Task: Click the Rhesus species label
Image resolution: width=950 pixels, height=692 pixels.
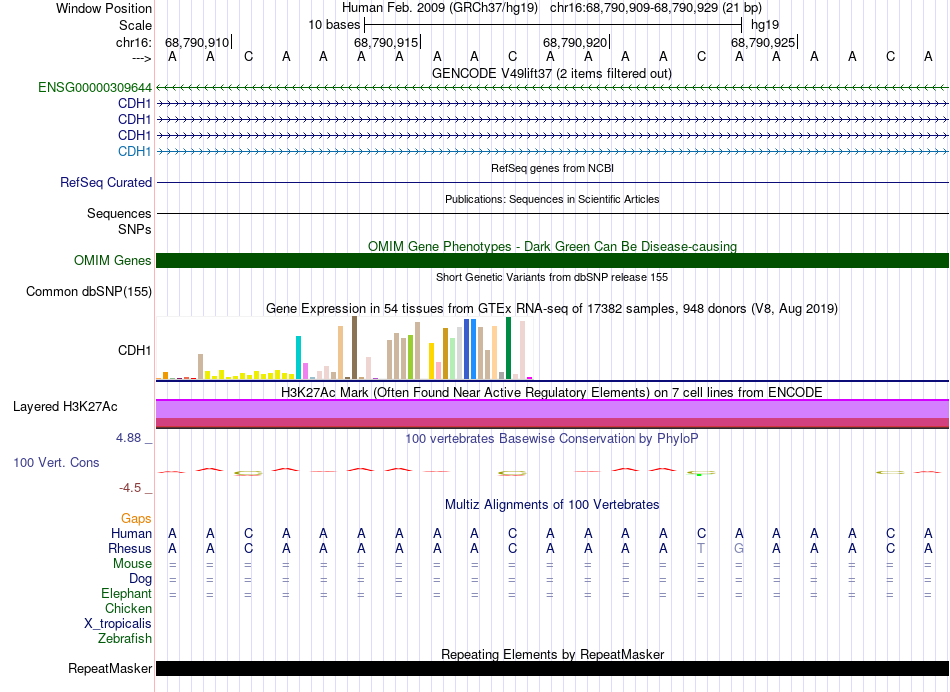Action: click(x=130, y=549)
